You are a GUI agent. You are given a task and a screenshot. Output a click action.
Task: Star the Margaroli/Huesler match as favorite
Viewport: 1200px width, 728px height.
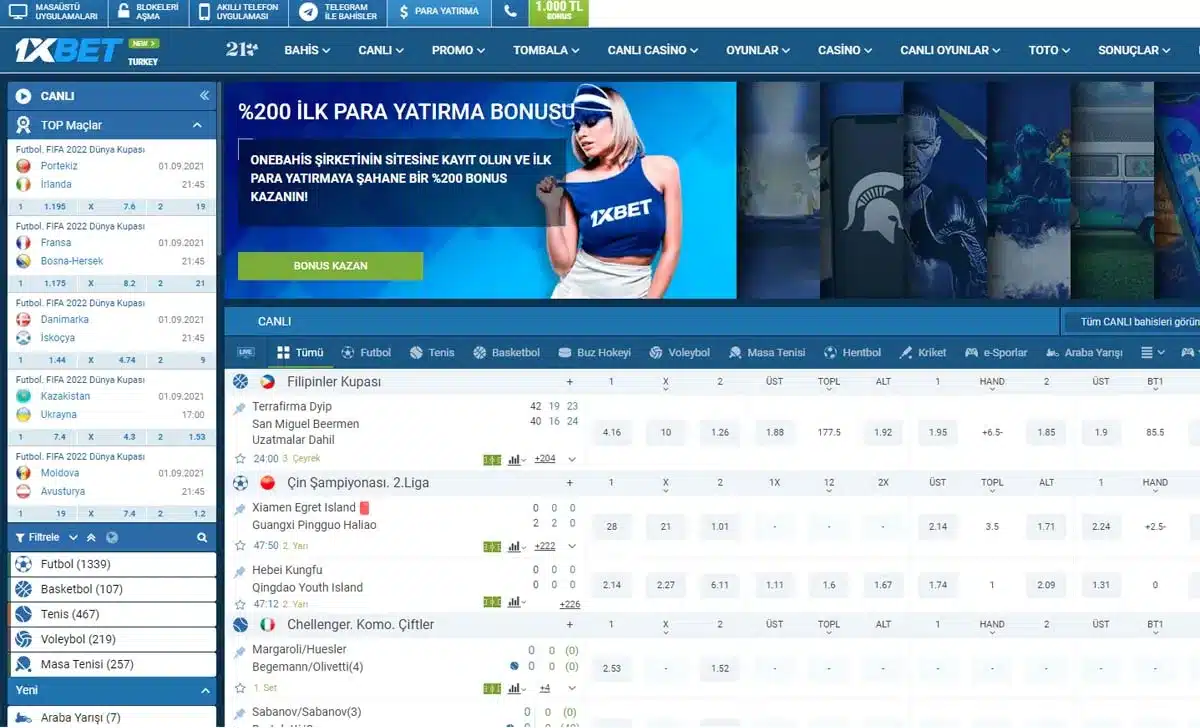coord(240,689)
